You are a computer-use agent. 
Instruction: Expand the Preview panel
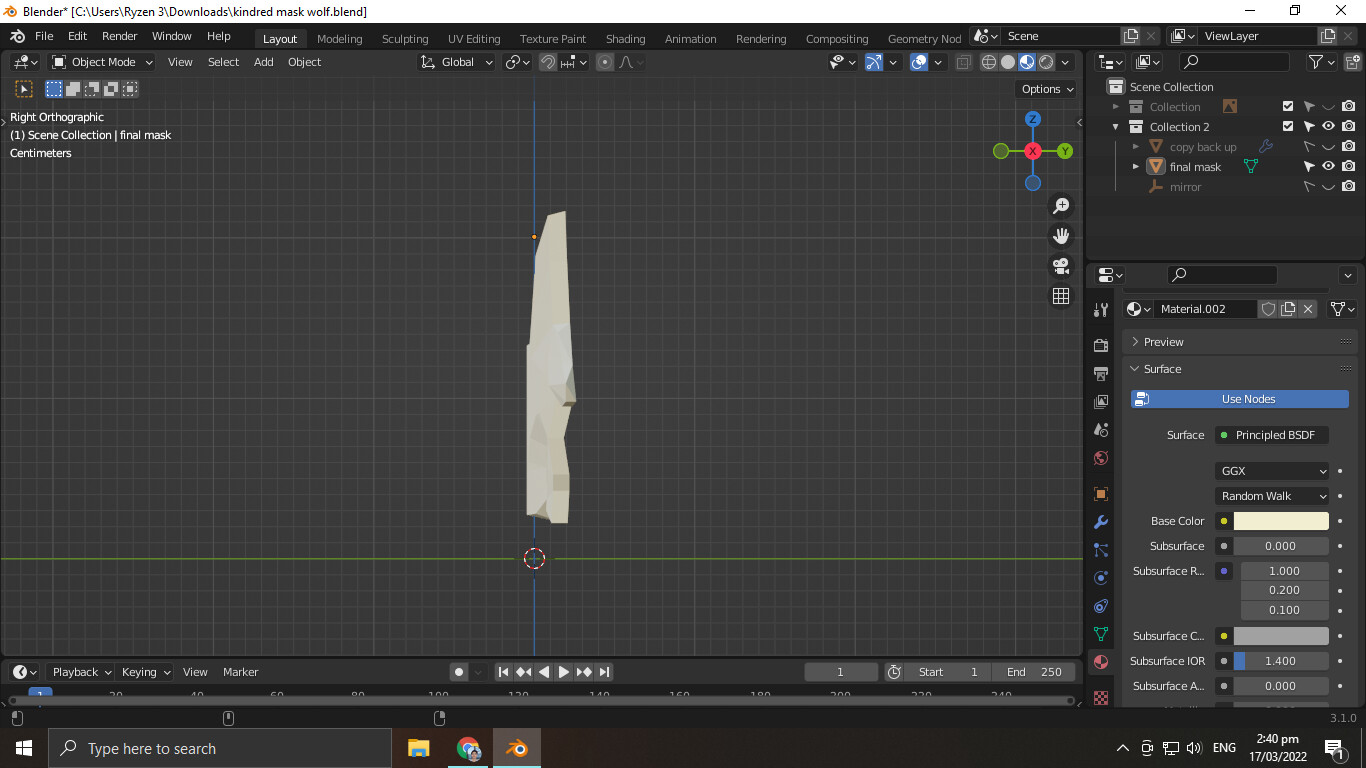click(1163, 342)
